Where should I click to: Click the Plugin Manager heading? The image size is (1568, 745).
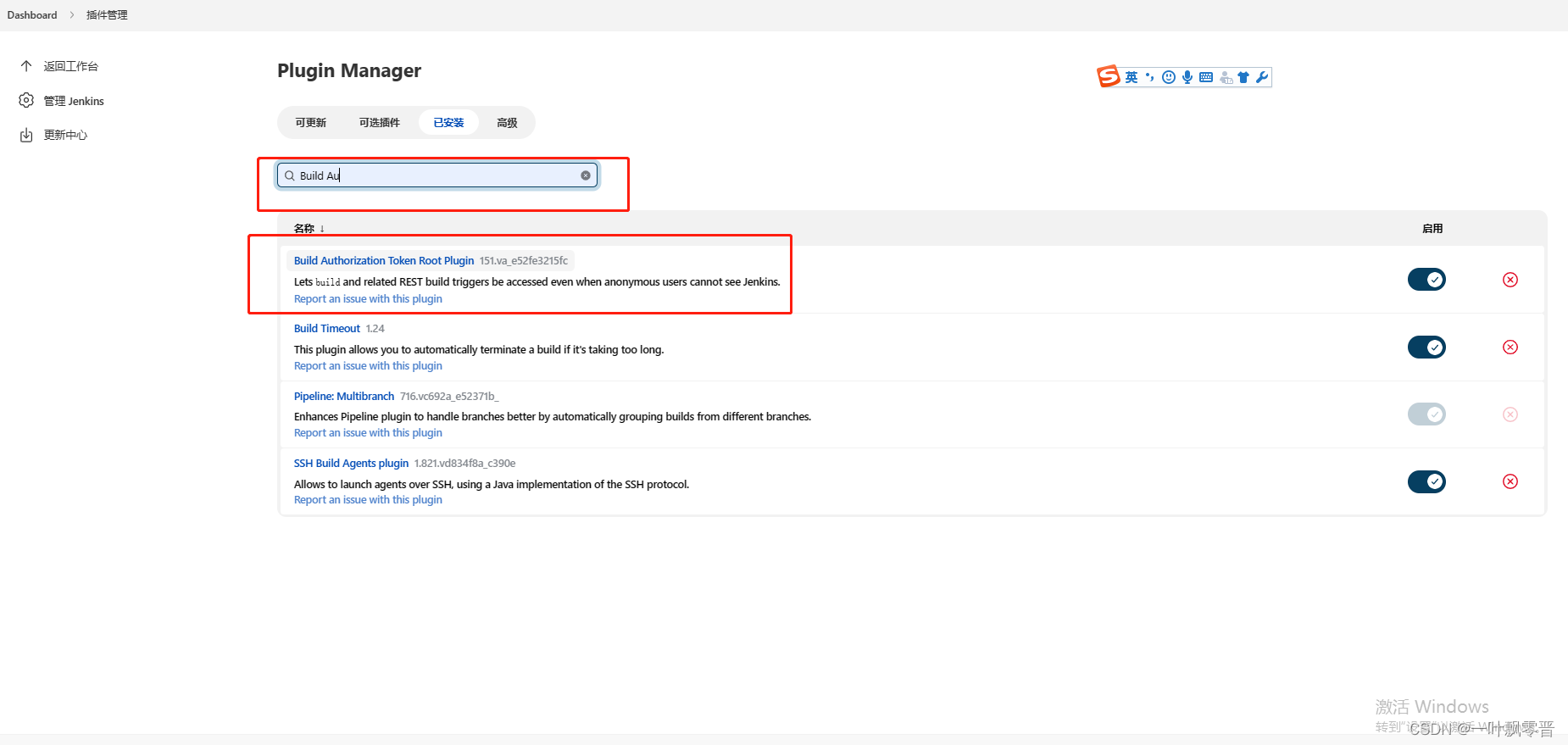[349, 70]
